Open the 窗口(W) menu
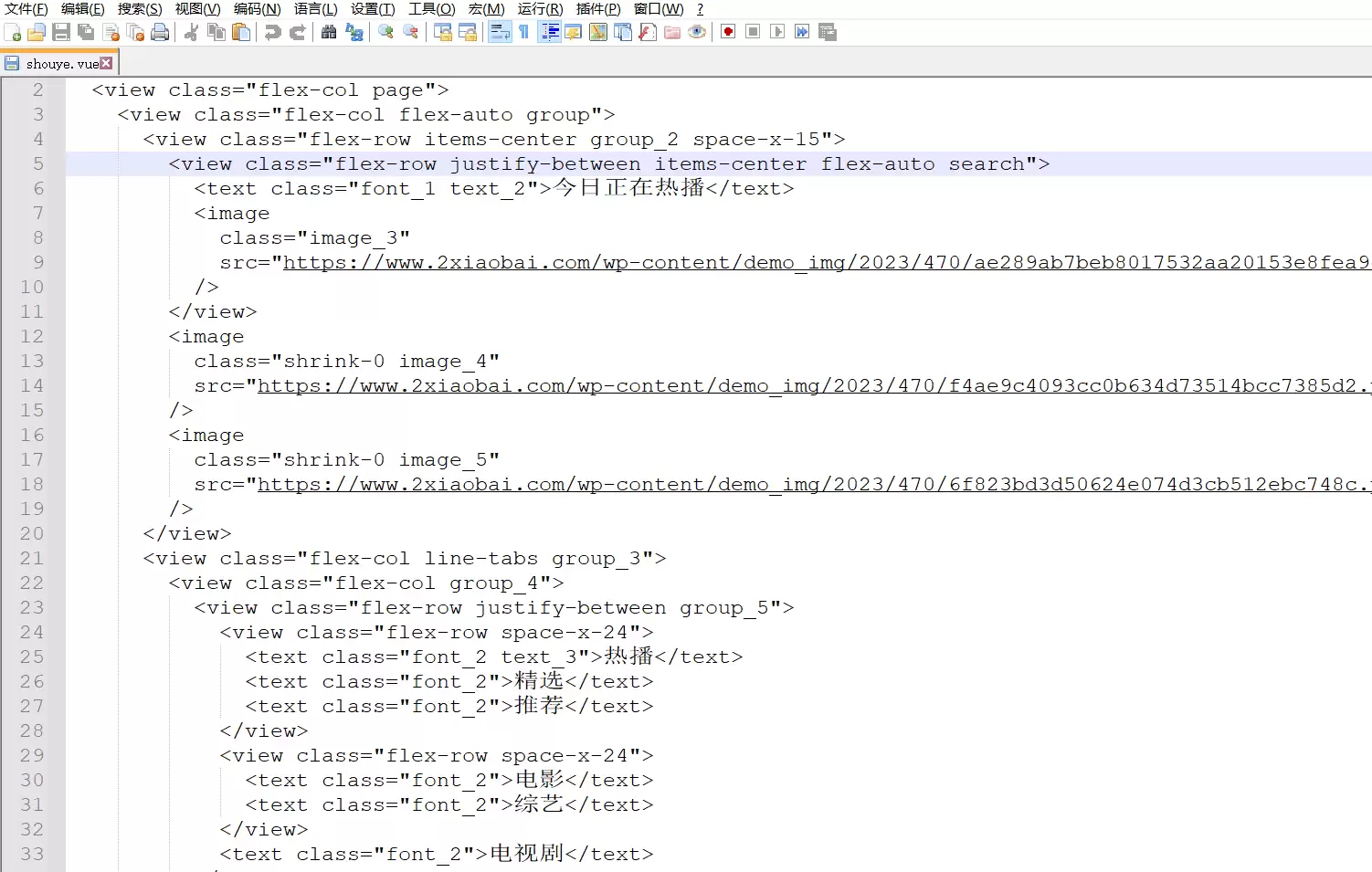 (659, 9)
